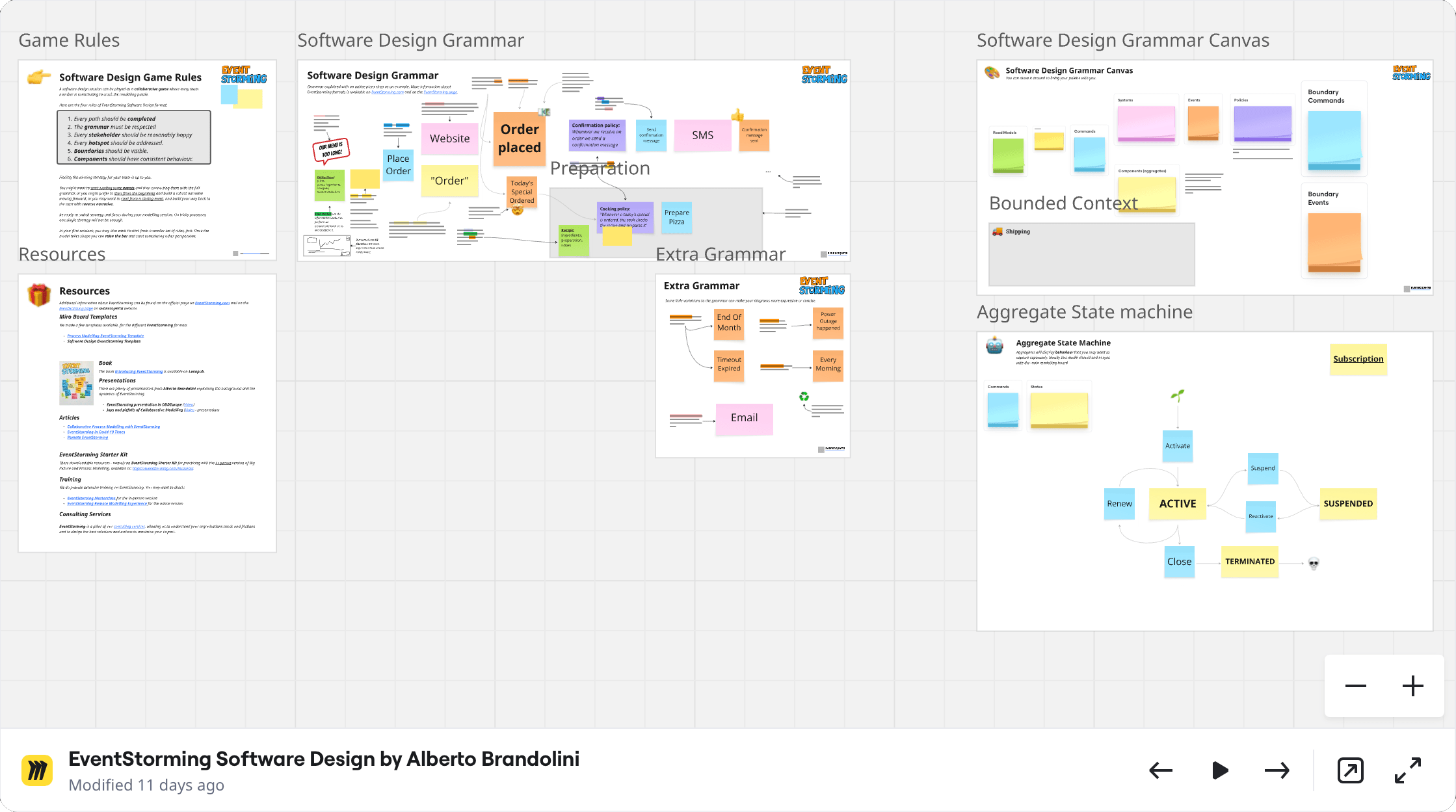
Task: Click the 'Boundary Events' orange sticky note
Action: click(x=1334, y=242)
